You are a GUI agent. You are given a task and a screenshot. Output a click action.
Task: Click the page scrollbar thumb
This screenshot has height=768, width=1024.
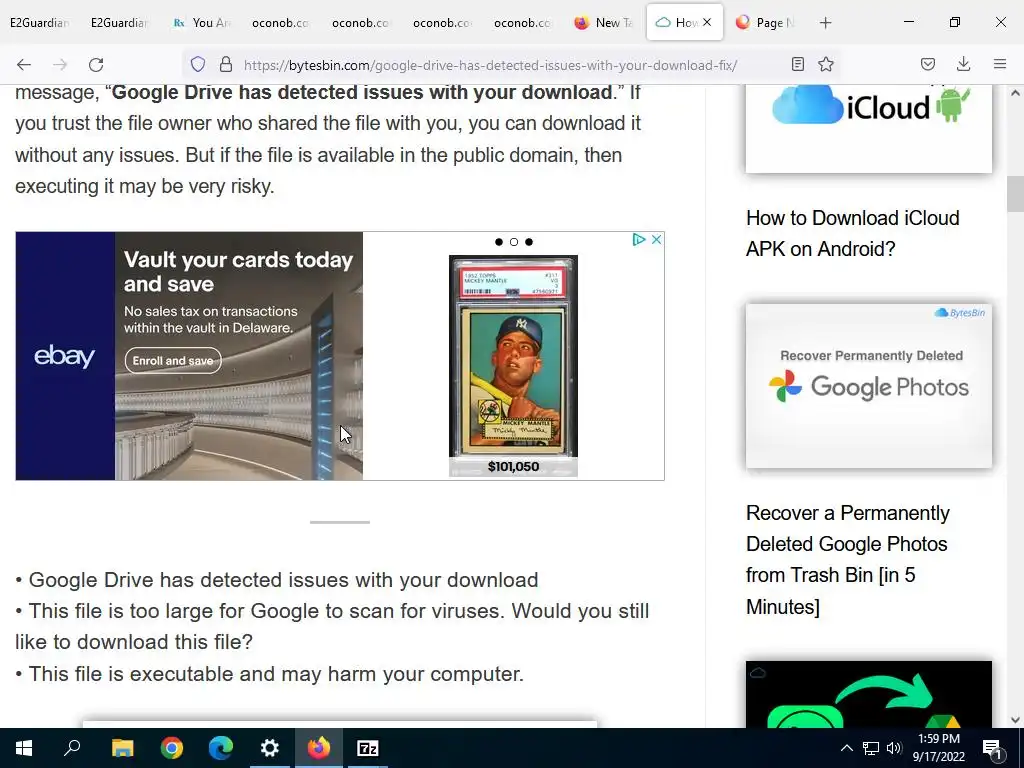tap(1015, 194)
